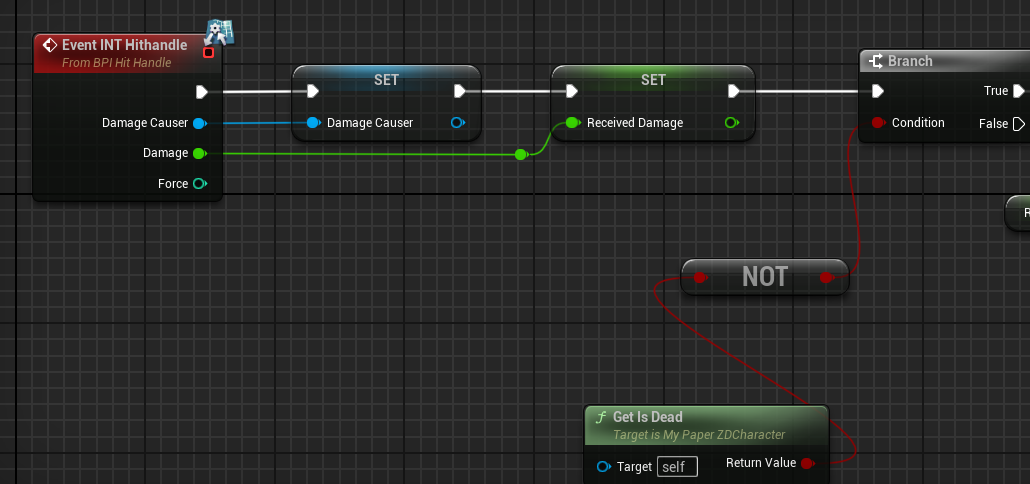Click green output pin of Received Damage SET
Image resolution: width=1030 pixels, height=484 pixels.
(732, 122)
